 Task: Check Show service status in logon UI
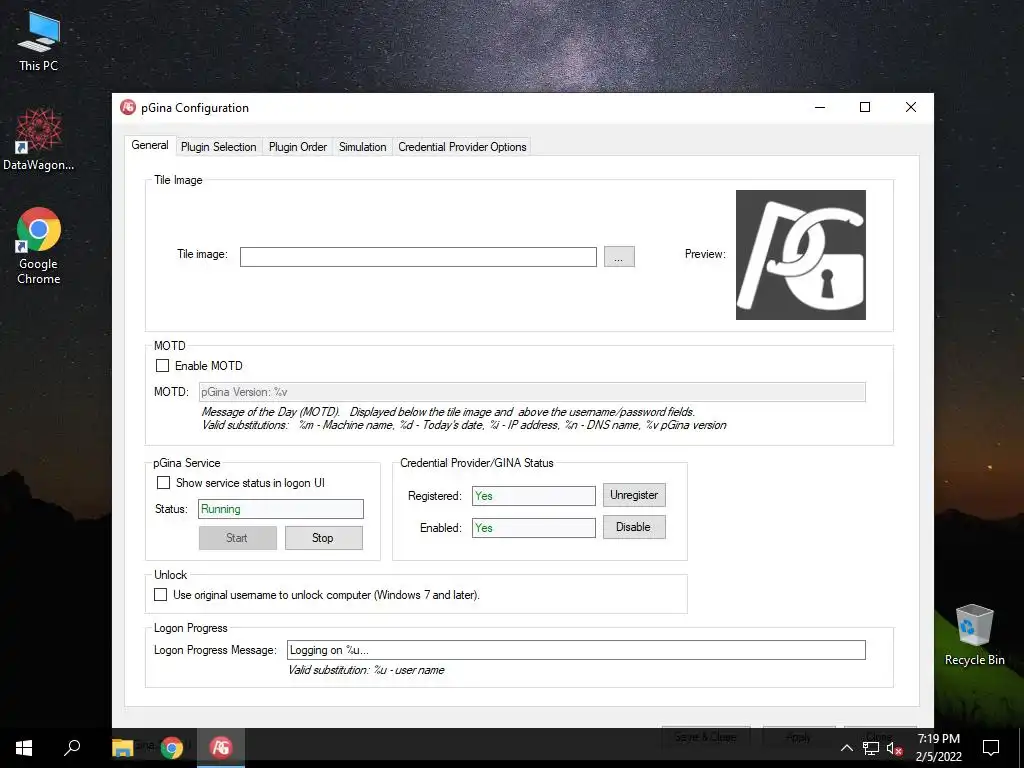point(163,483)
